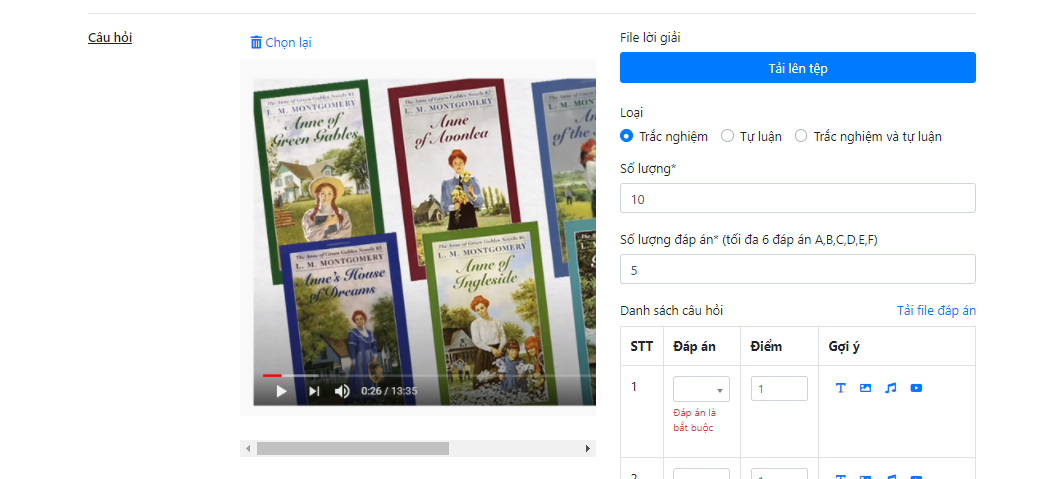
Task: Click the video timestamp 0:26 / 13:35
Action: [389, 391]
